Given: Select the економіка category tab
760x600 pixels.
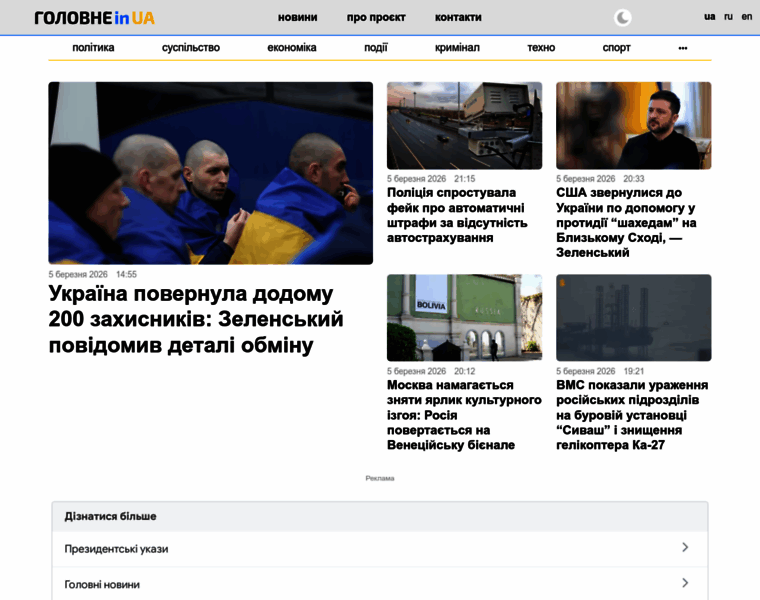Looking at the screenshot, I should tap(292, 47).
